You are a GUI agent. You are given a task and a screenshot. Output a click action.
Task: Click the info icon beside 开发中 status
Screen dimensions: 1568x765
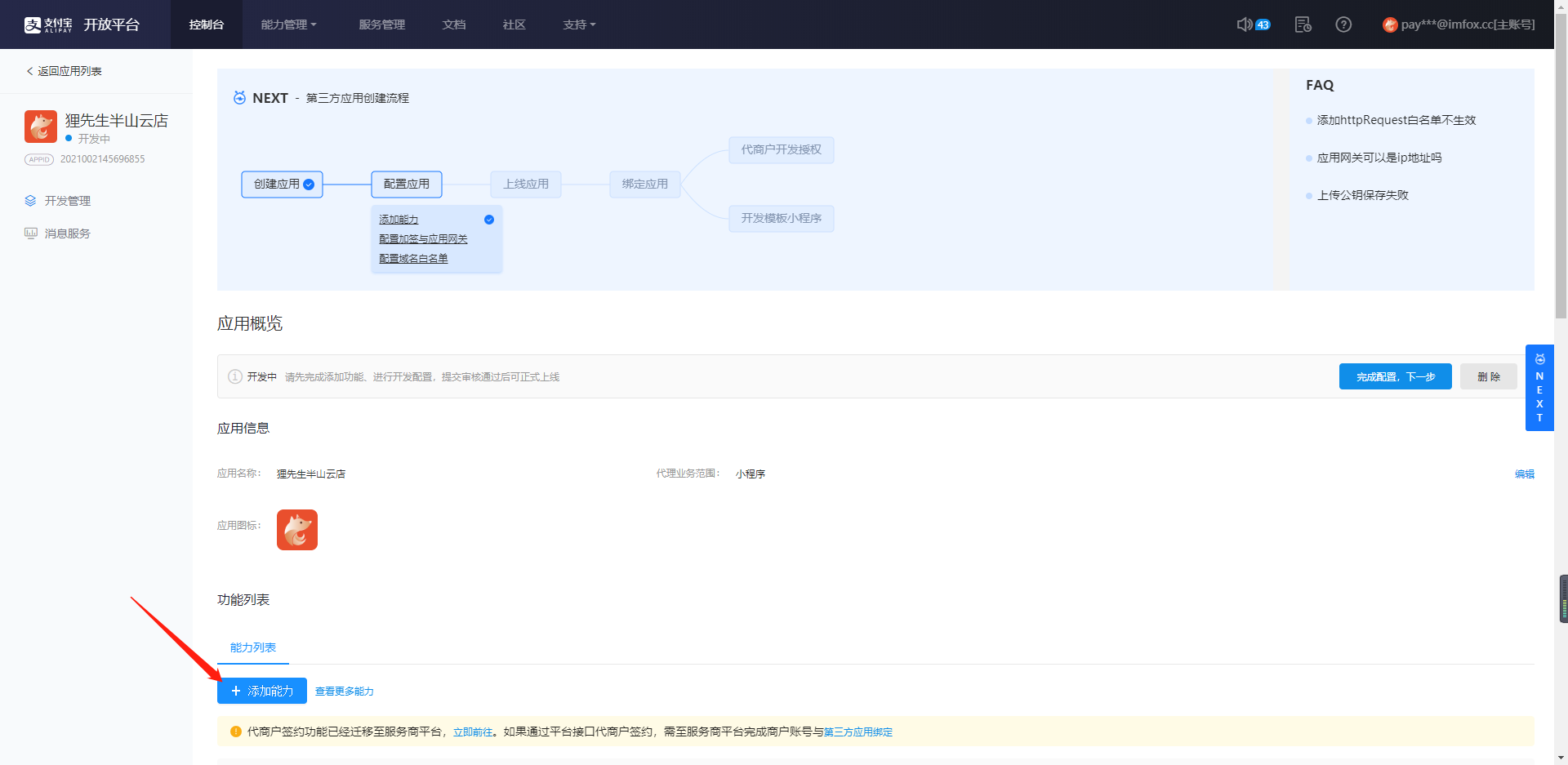coord(235,376)
